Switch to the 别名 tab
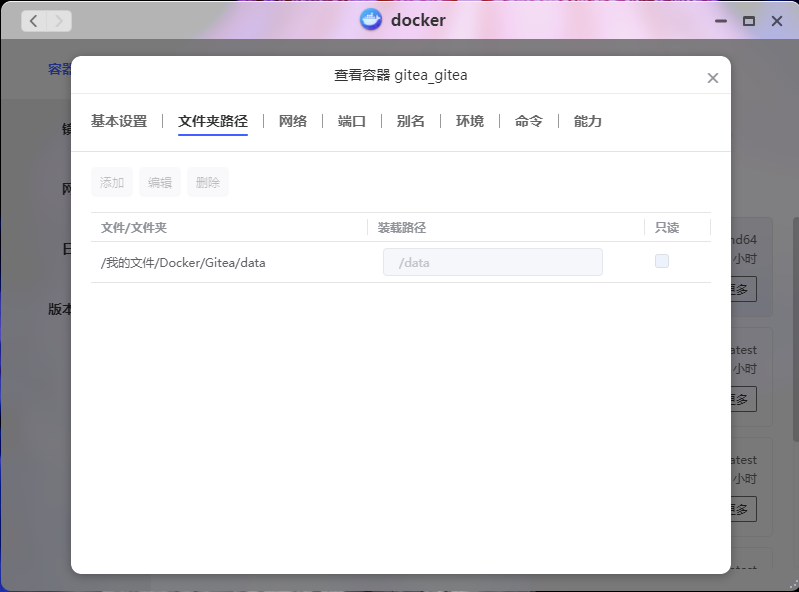The height and width of the screenshot is (592, 799). click(411, 121)
